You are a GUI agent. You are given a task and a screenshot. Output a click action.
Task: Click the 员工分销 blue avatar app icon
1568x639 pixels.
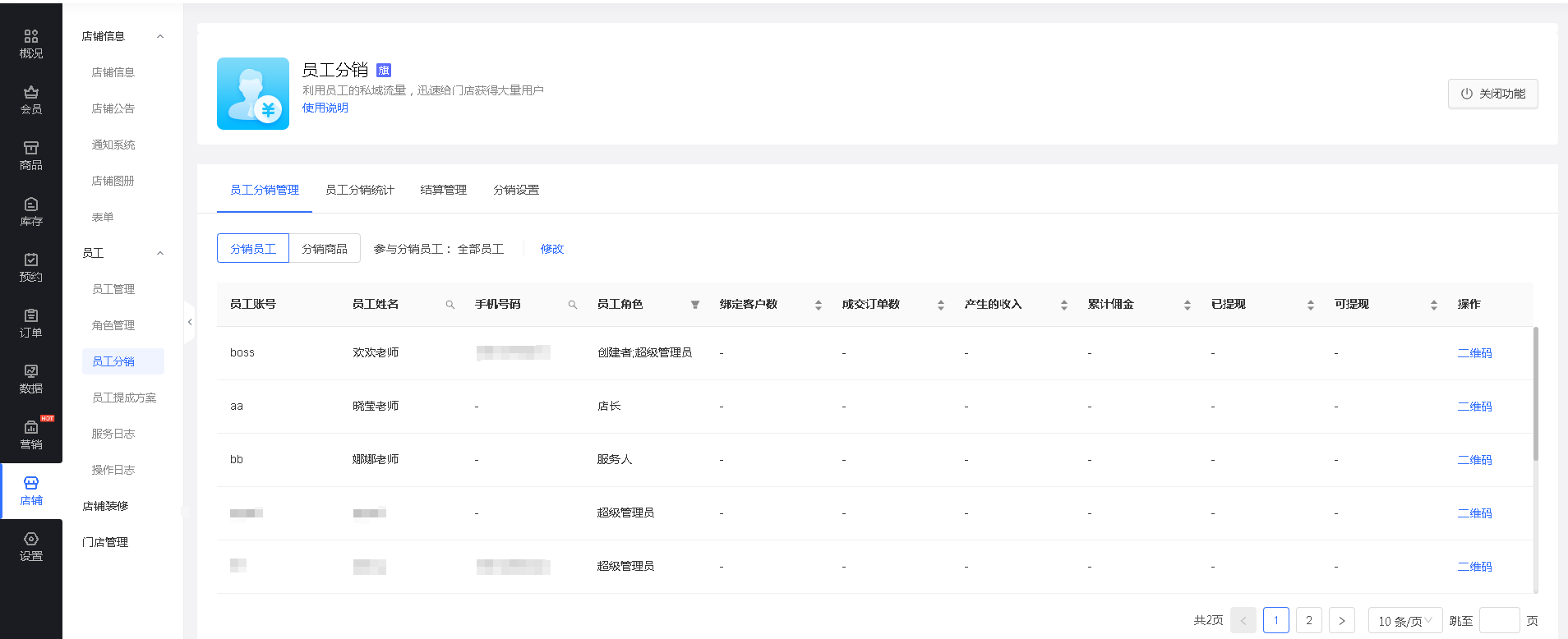tap(253, 94)
